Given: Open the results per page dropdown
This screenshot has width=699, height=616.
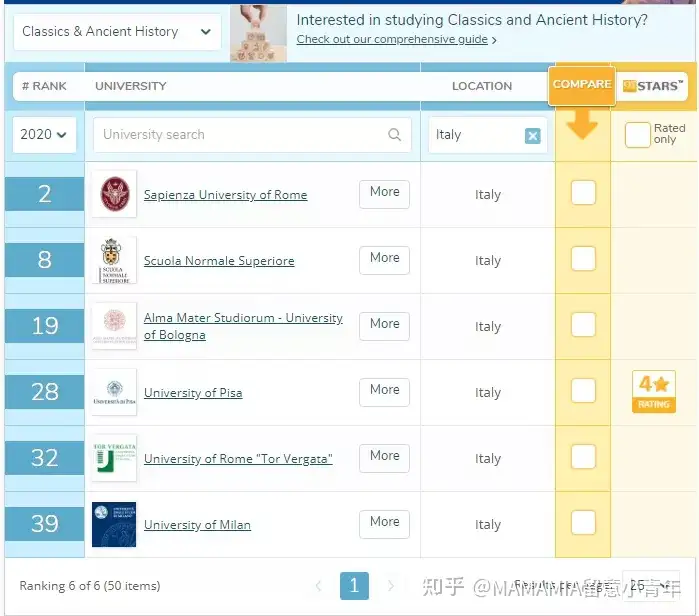Looking at the screenshot, I should pos(651,585).
